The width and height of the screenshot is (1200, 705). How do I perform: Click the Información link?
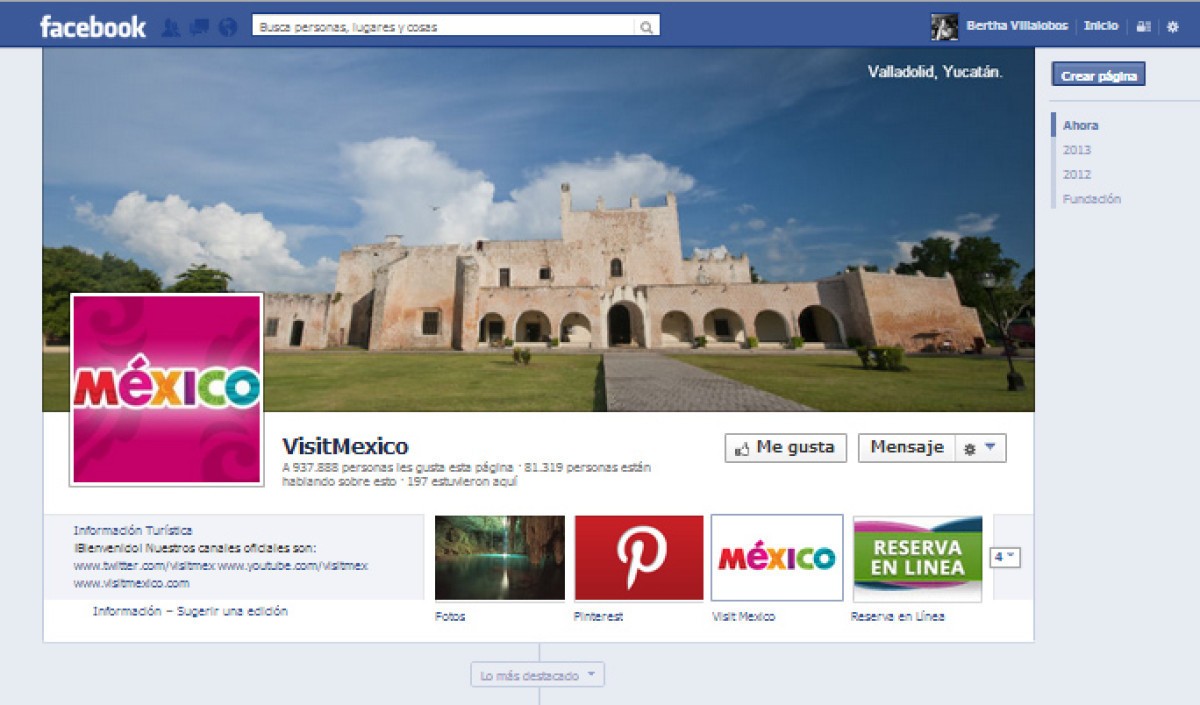[x=127, y=611]
